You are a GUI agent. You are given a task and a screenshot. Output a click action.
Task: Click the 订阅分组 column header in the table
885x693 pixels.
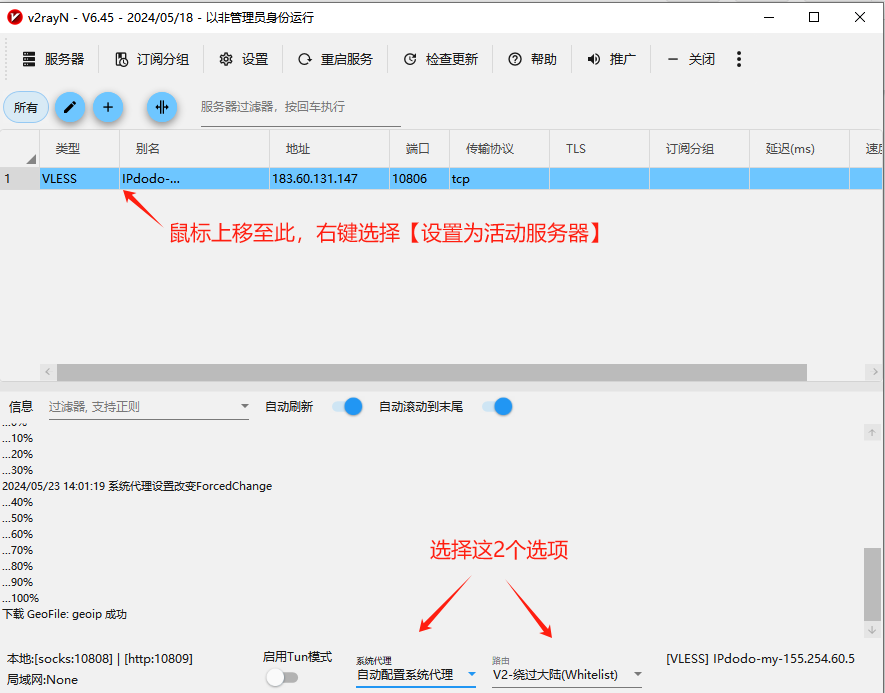coord(699,149)
